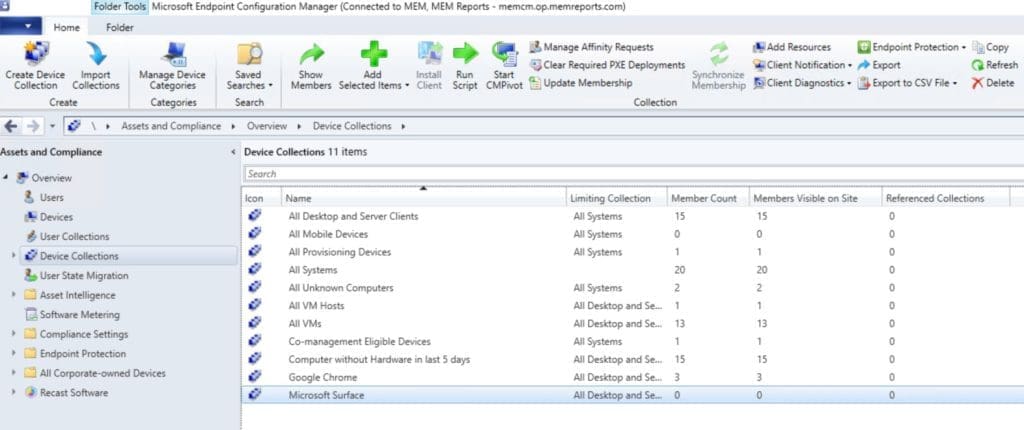Screen dimensions: 1024x430
Task: Expand the Compliance Settings folder node
Action: coord(13,334)
